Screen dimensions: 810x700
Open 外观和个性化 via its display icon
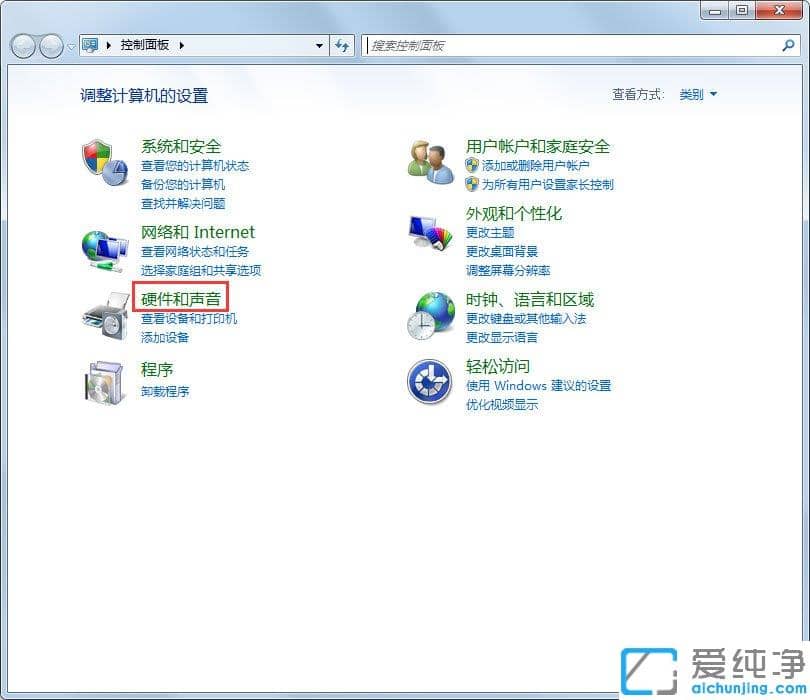(x=430, y=232)
